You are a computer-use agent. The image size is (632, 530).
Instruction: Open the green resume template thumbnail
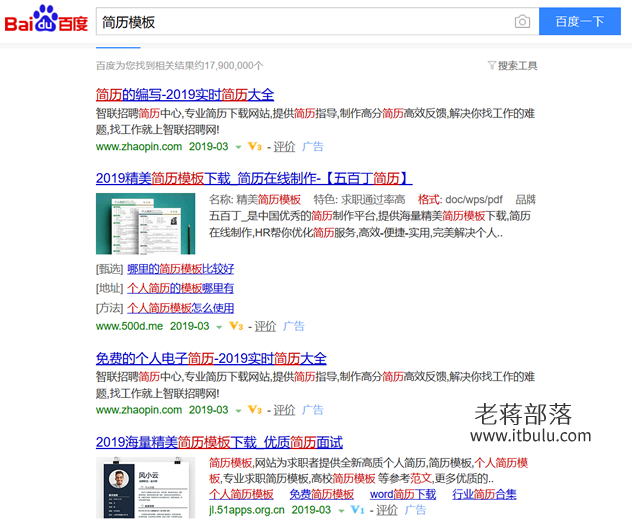click(x=146, y=224)
